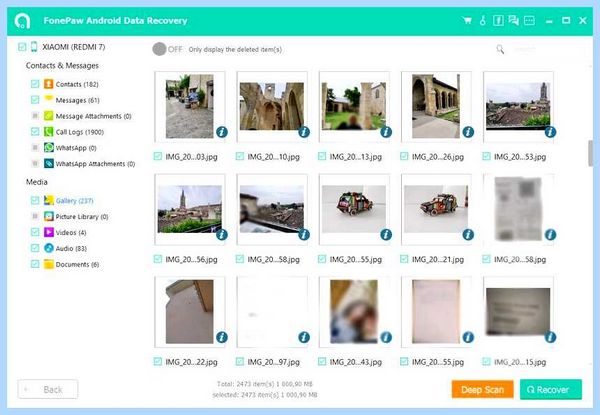The width and height of the screenshot is (600, 415).
Task: Click the IMG_20...55.jpg label in bottom row
Action: click(x=438, y=362)
